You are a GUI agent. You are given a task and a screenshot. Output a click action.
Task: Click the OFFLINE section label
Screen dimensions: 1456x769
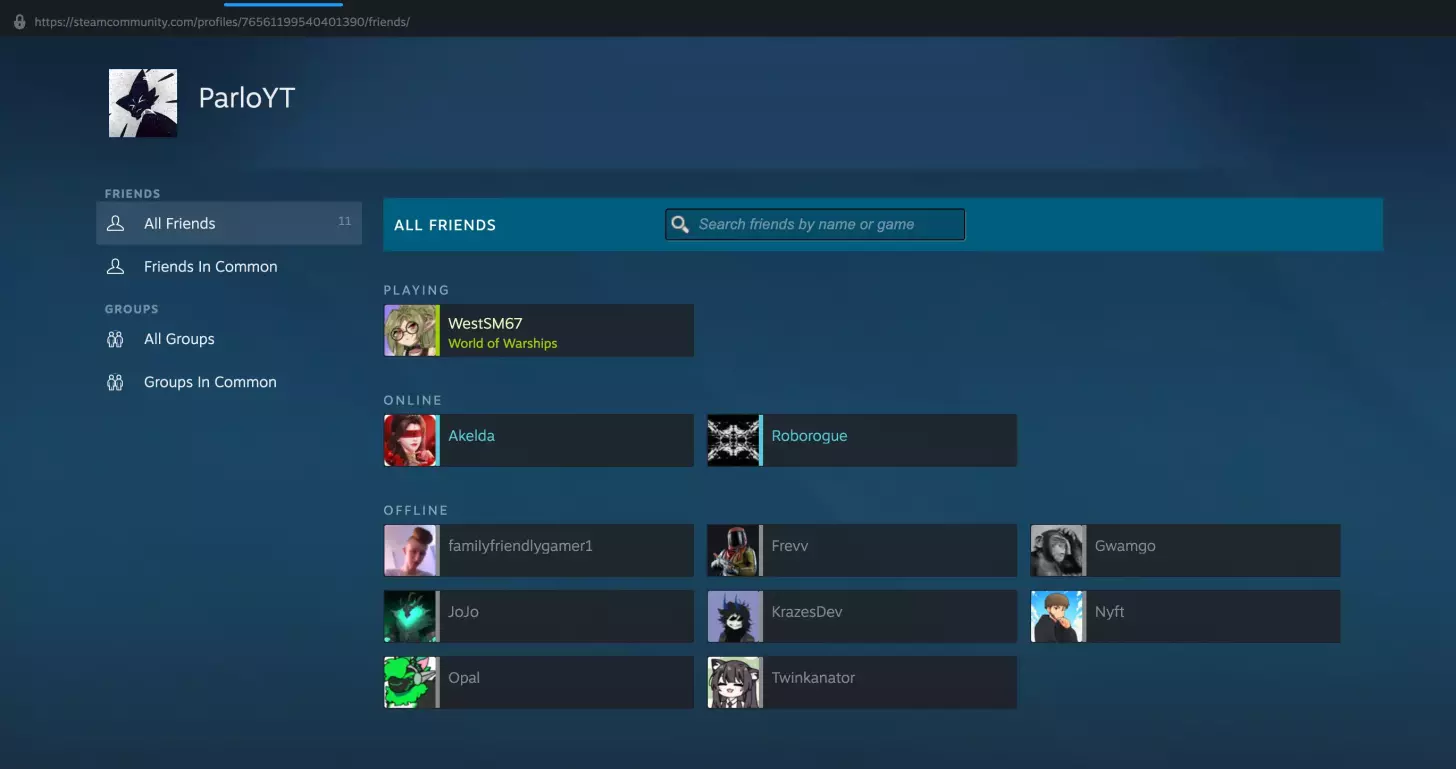click(416, 510)
